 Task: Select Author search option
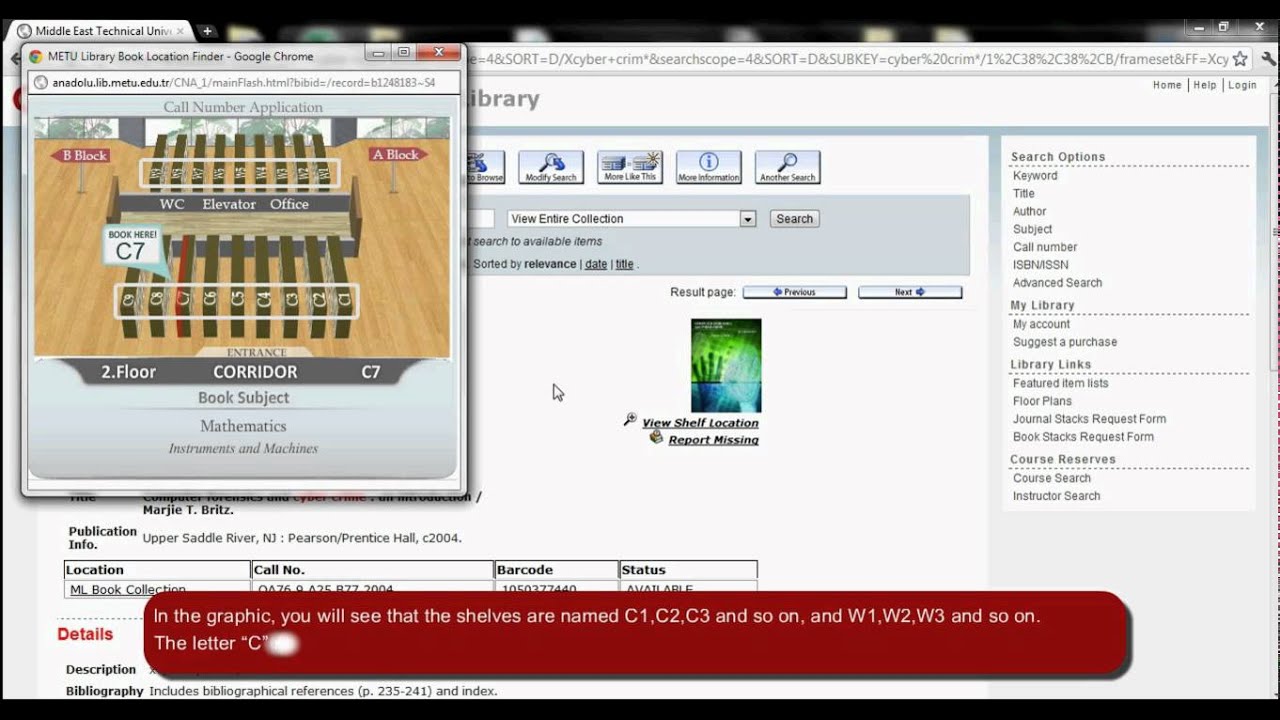[1029, 212]
